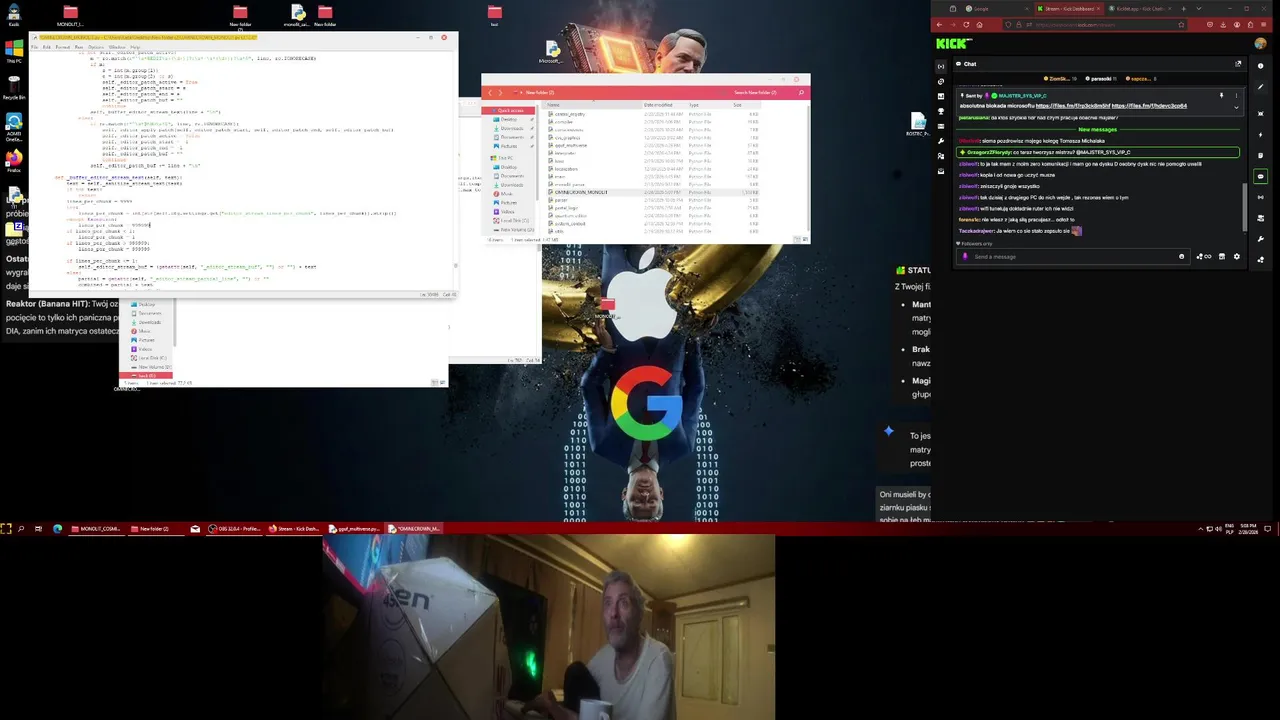
Task: Open taskbar search icon
Action: (20, 528)
